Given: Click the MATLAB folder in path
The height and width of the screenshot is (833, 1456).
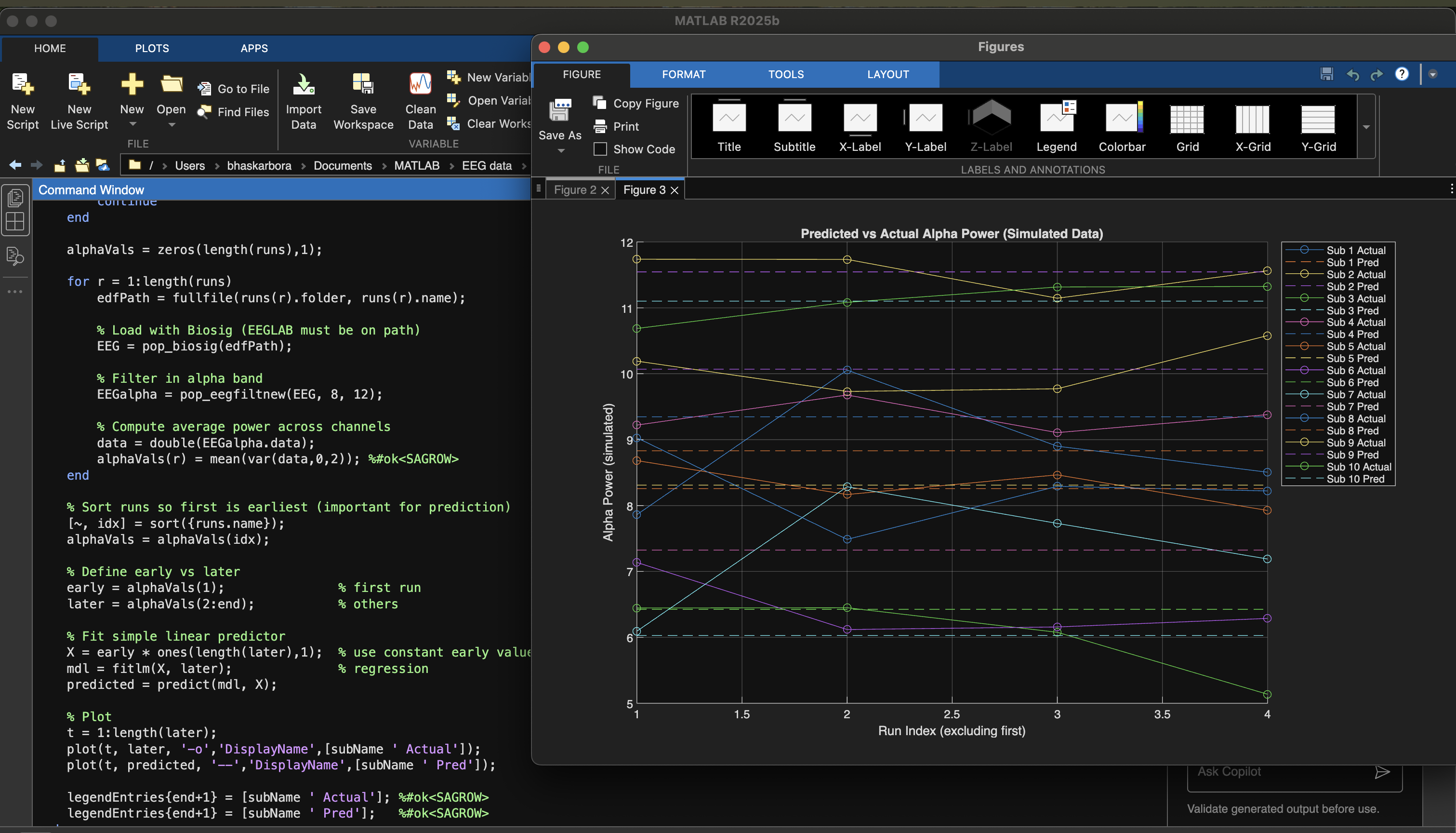Looking at the screenshot, I should click(417, 166).
